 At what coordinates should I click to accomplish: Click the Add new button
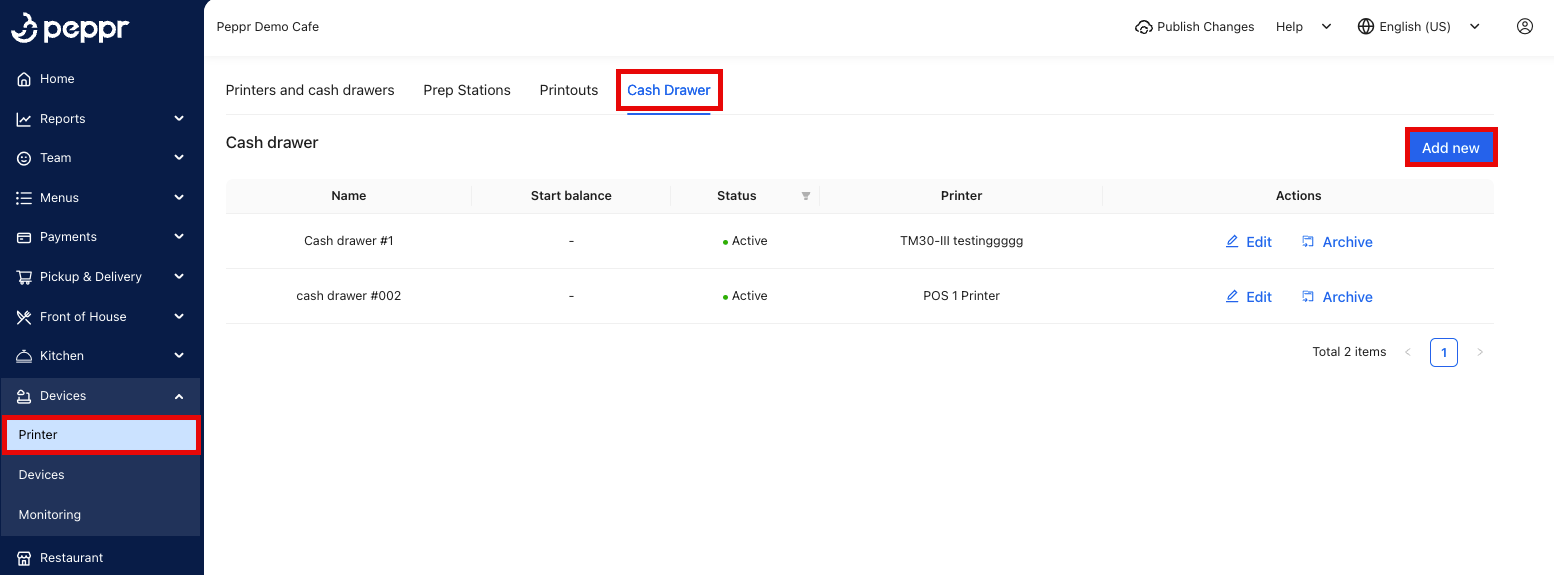(1450, 148)
